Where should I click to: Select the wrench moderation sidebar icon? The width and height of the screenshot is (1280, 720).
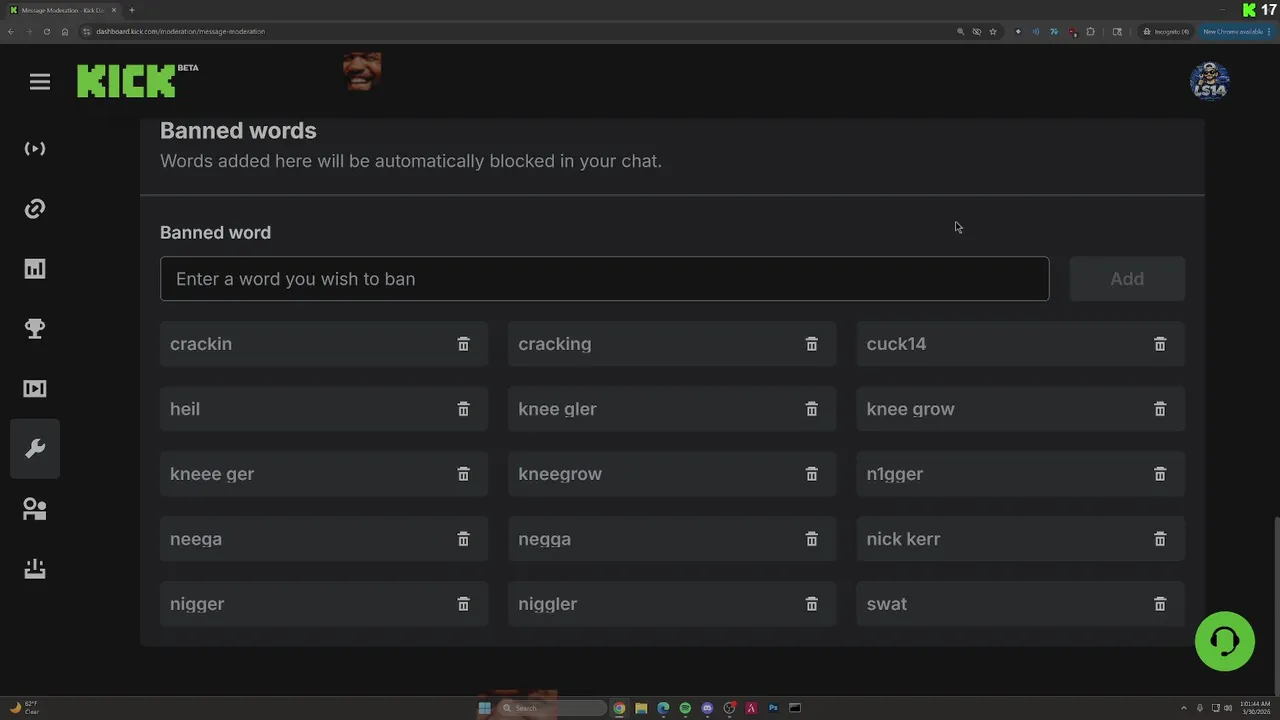pyautogui.click(x=35, y=449)
